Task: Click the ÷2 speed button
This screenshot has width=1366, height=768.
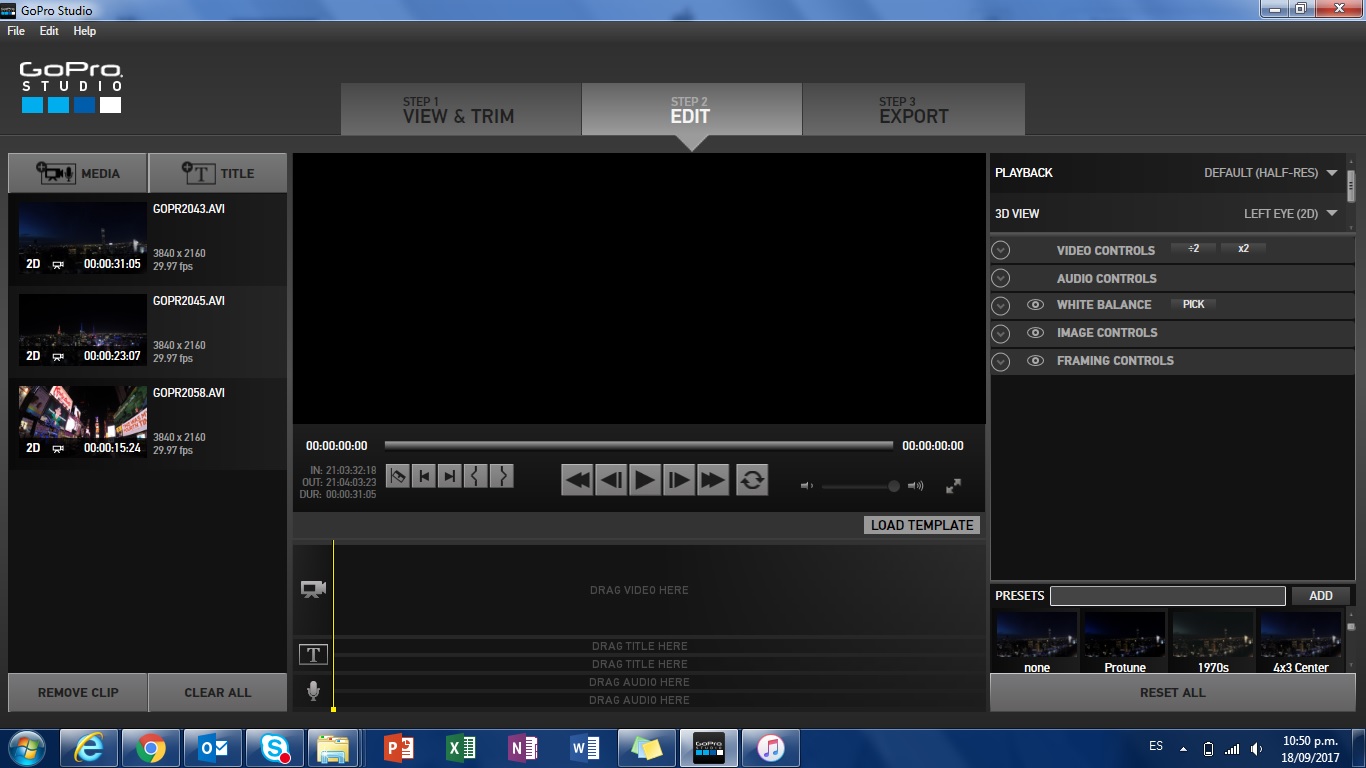Action: point(1193,248)
